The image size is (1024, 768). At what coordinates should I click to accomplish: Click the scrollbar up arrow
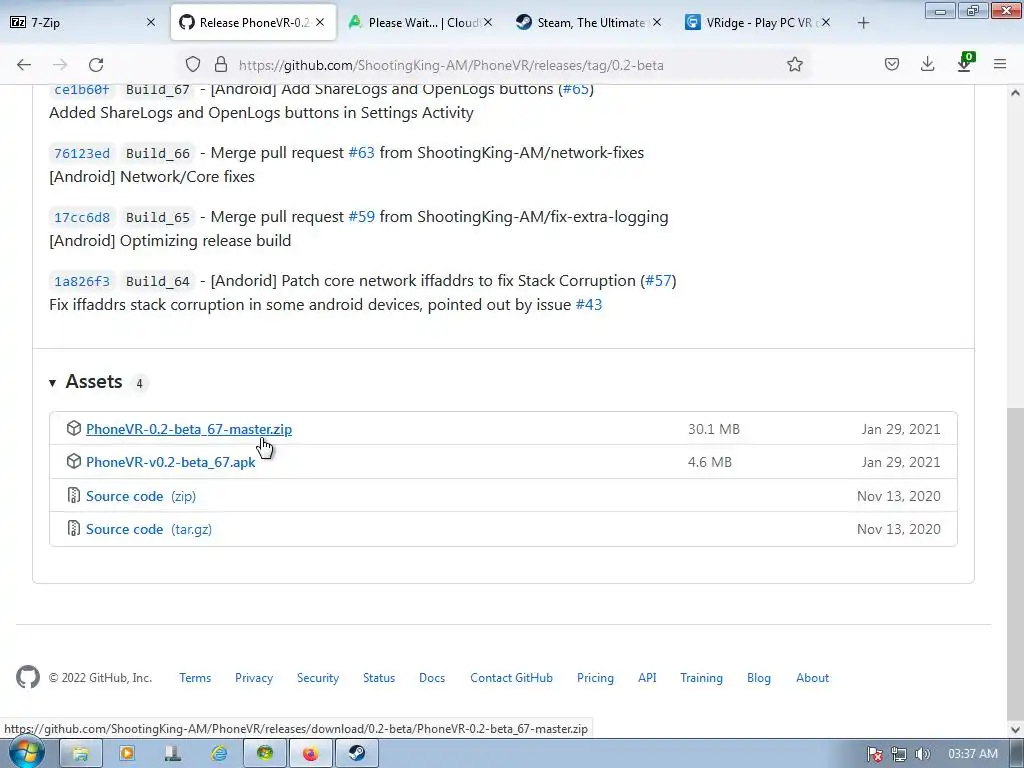coord(1015,93)
